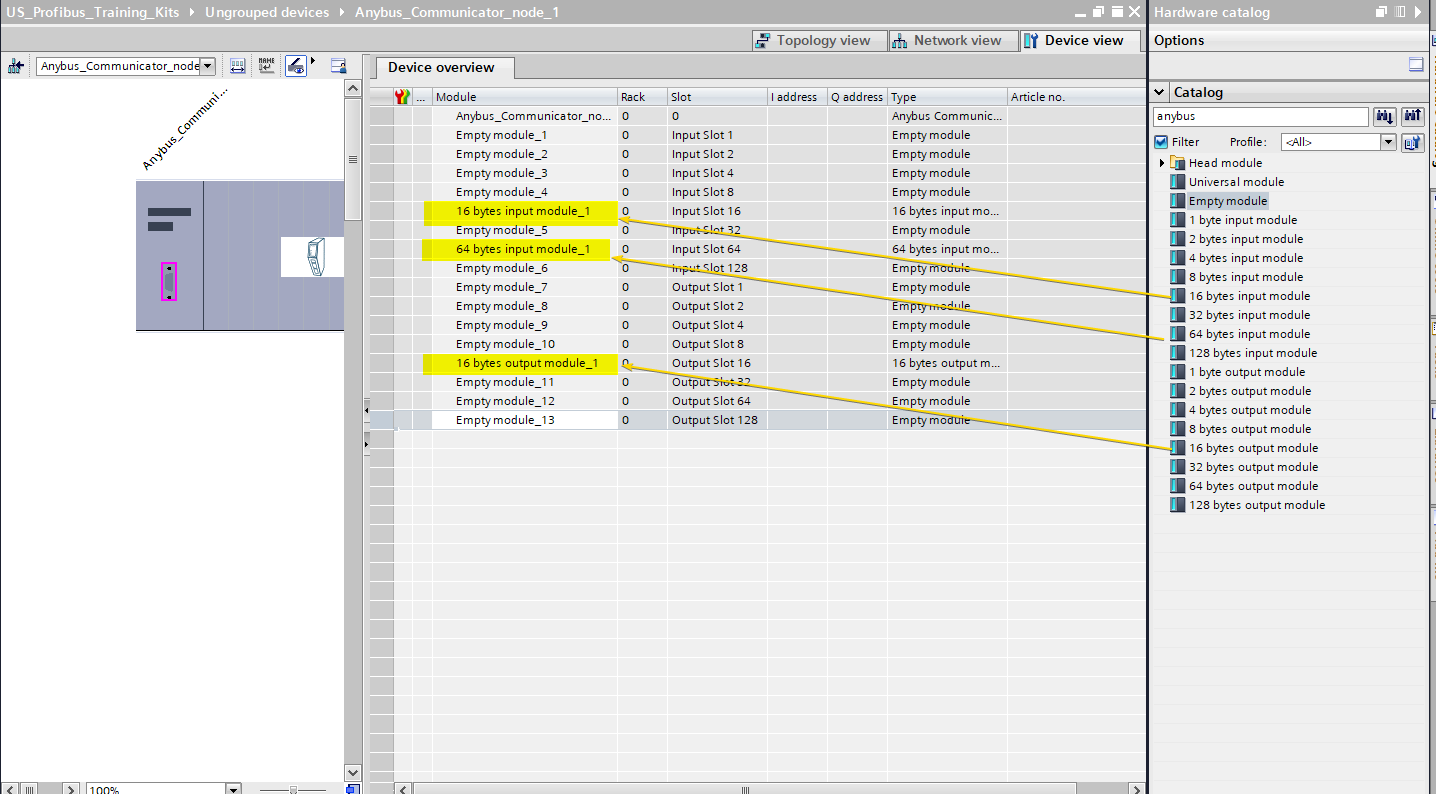Collapse the Catalog section chevron
The height and width of the screenshot is (794, 1436).
click(x=1160, y=92)
